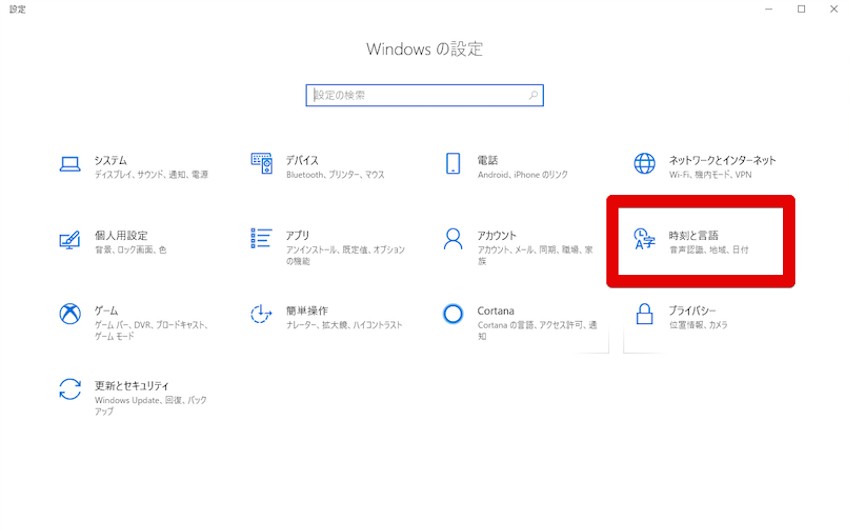Select the Cortana circle icon

pyautogui.click(x=453, y=314)
